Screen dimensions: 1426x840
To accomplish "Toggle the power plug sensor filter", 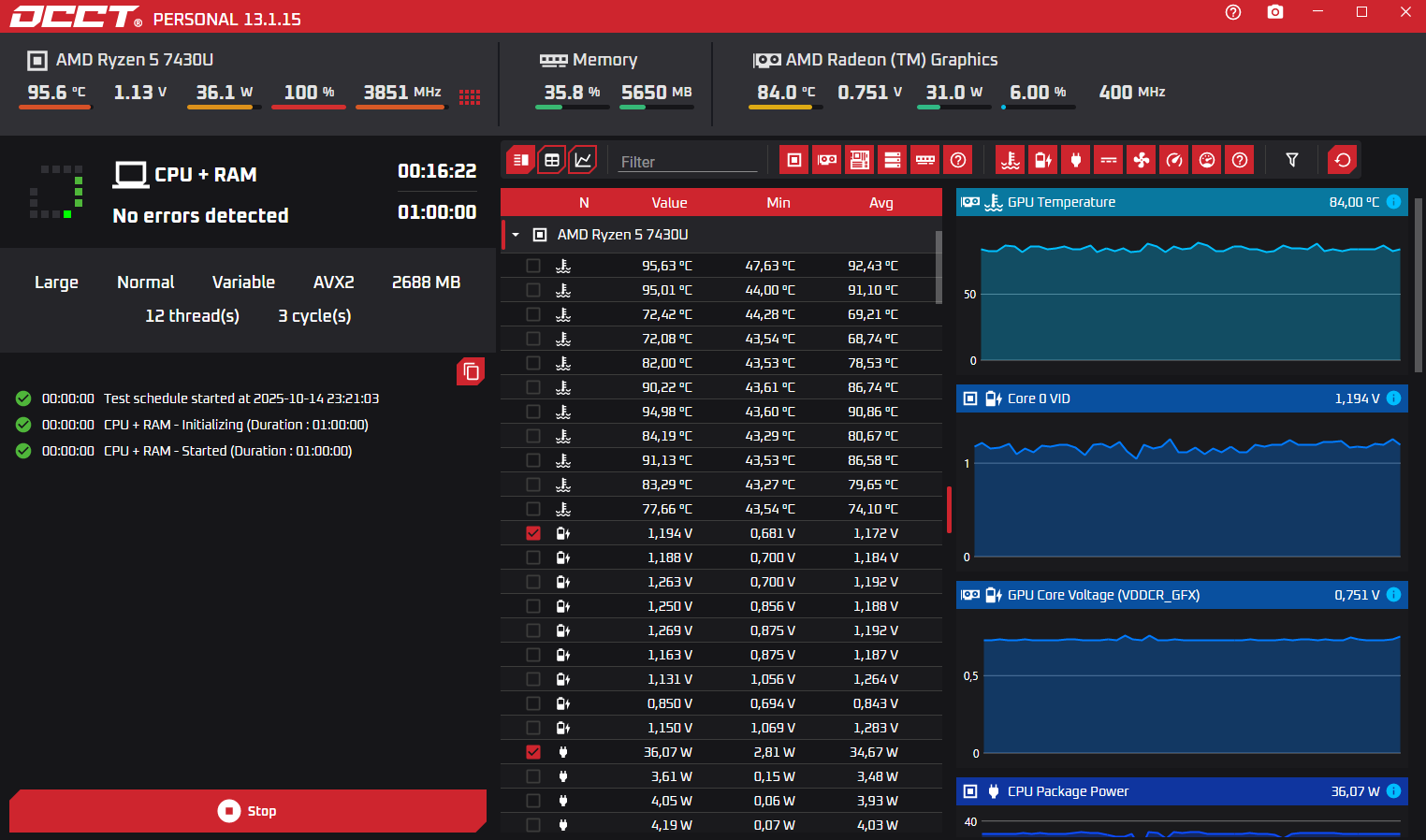I will (1076, 160).
